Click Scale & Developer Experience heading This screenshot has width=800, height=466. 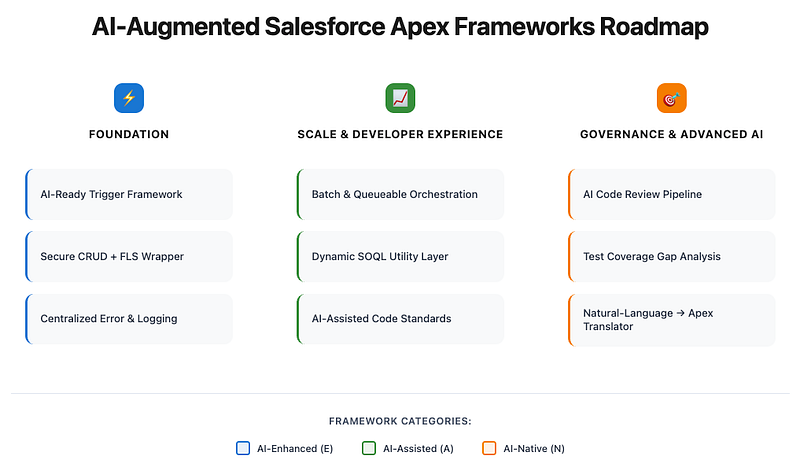pyautogui.click(x=400, y=134)
